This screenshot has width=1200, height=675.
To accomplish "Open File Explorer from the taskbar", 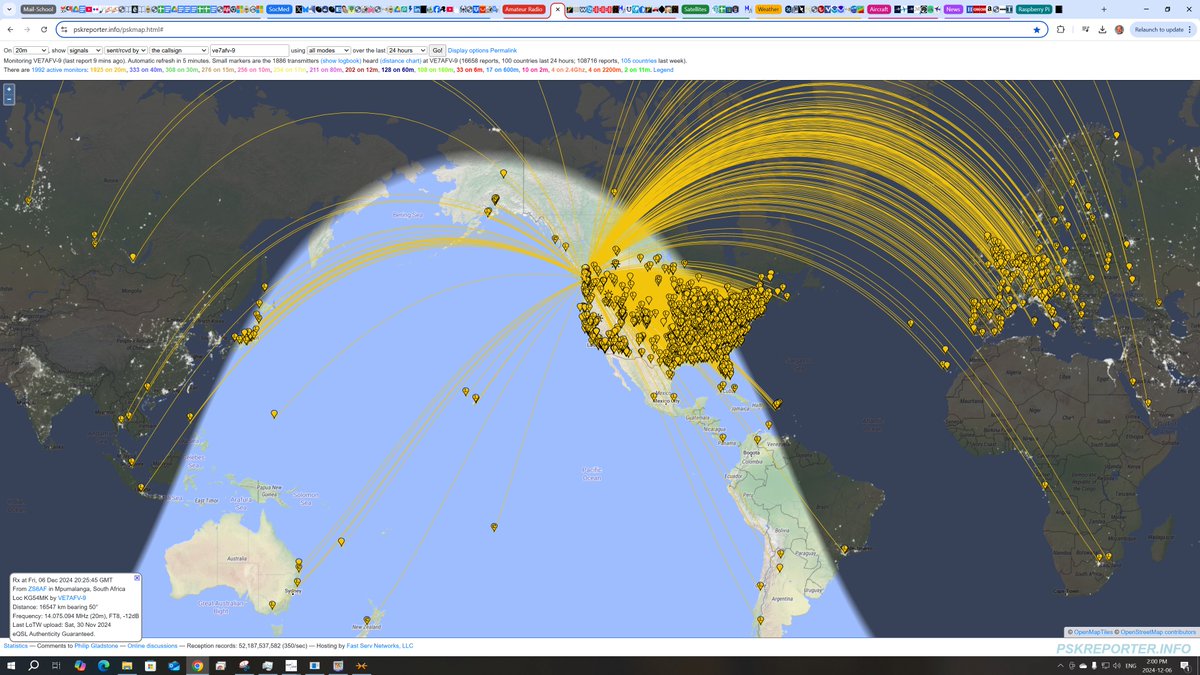I will (x=127, y=665).
